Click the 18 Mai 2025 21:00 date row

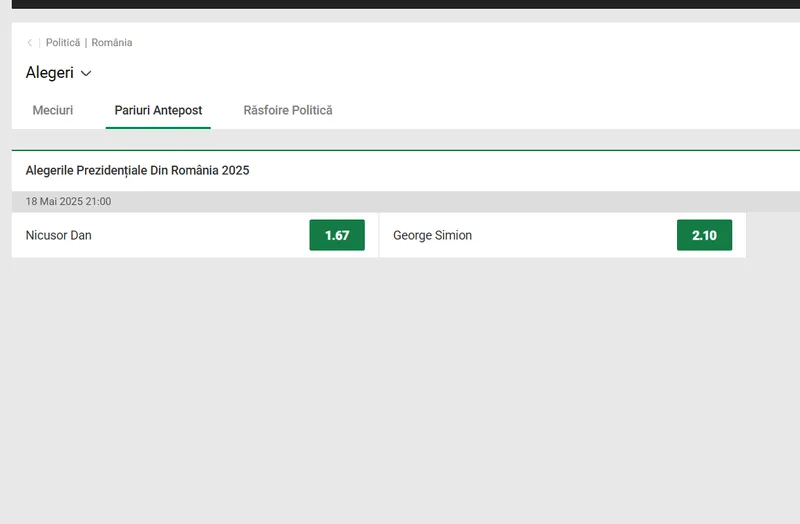click(x=69, y=202)
